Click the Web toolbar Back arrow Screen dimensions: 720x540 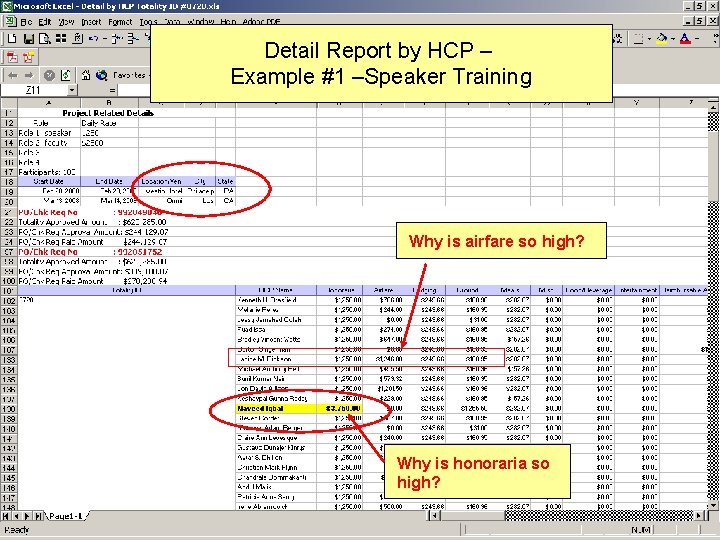point(12,75)
